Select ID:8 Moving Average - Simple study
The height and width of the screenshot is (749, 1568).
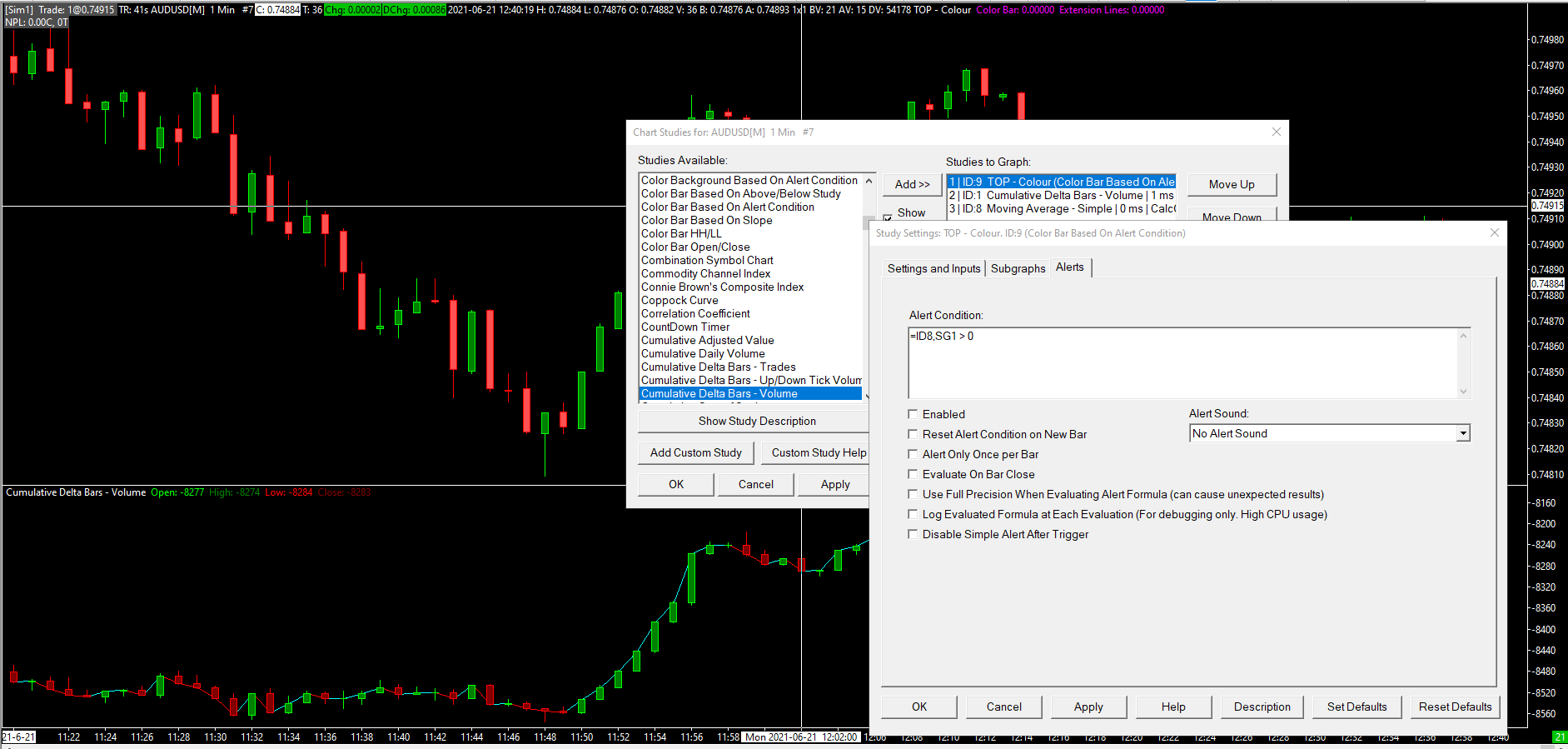(x=1062, y=208)
